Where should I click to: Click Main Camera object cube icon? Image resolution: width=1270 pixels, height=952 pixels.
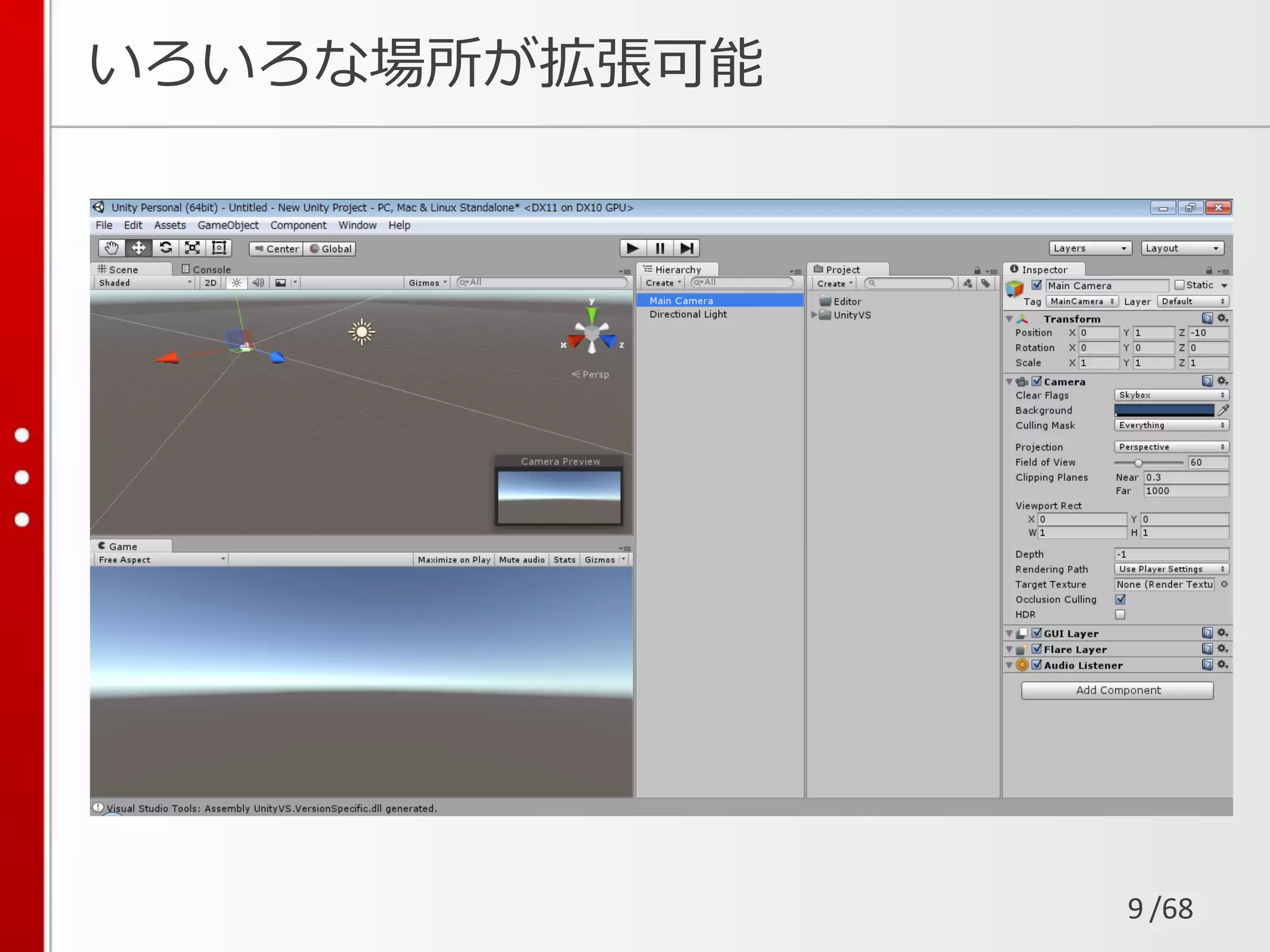tap(1015, 289)
